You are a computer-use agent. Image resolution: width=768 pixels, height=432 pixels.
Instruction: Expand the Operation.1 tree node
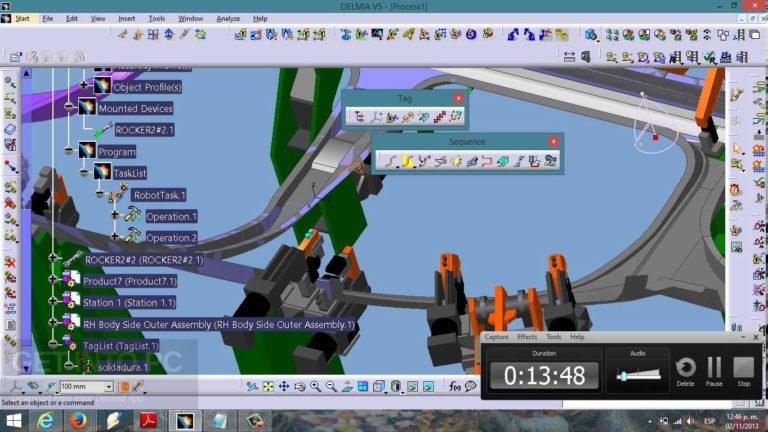click(x=115, y=215)
